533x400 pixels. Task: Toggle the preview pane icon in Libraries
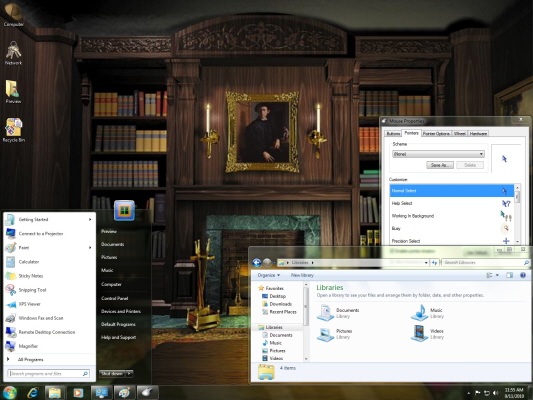(509, 275)
